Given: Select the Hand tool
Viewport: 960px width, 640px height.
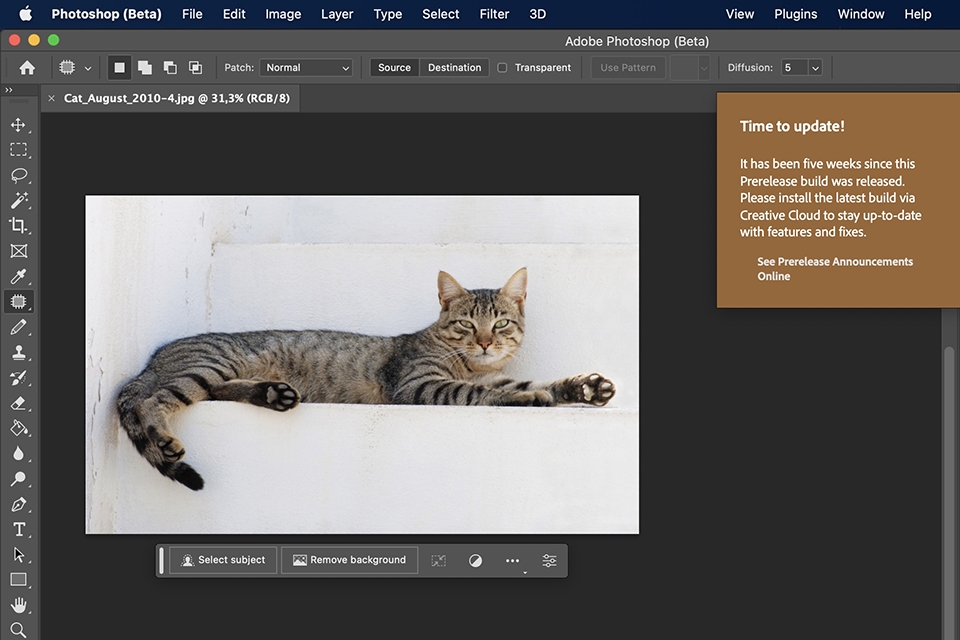Looking at the screenshot, I should tap(18, 605).
